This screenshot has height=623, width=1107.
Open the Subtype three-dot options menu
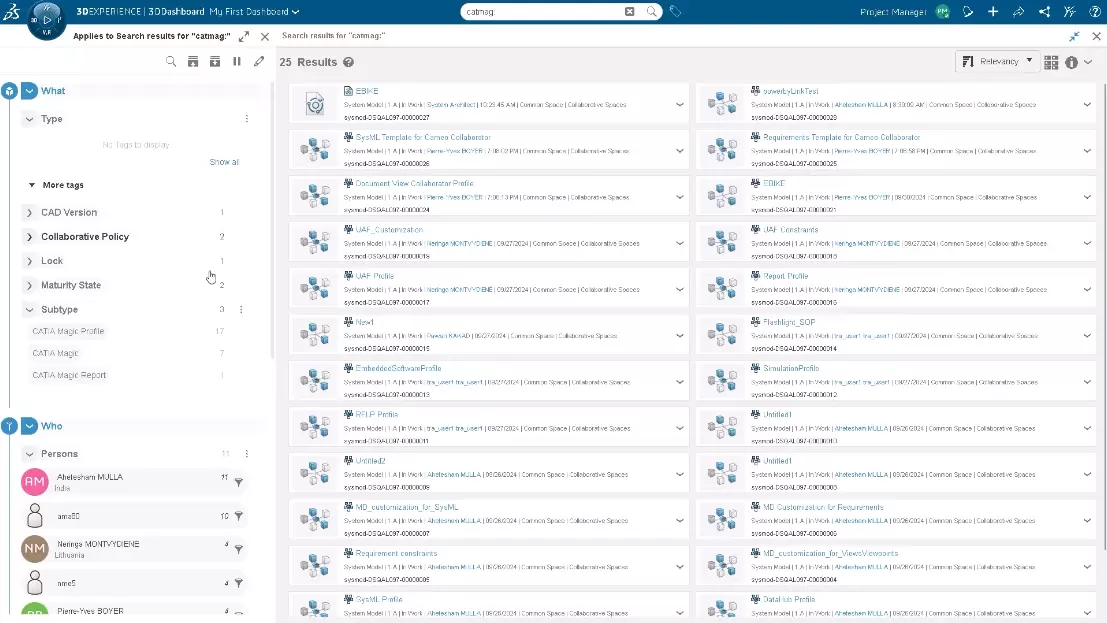(241, 310)
